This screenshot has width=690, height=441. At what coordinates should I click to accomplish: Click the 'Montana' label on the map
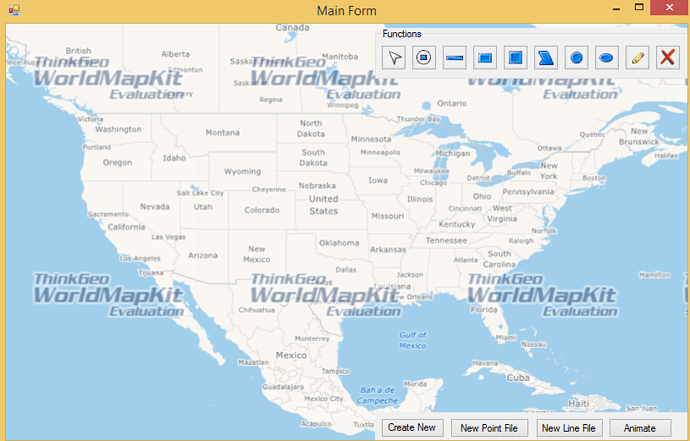tap(223, 132)
